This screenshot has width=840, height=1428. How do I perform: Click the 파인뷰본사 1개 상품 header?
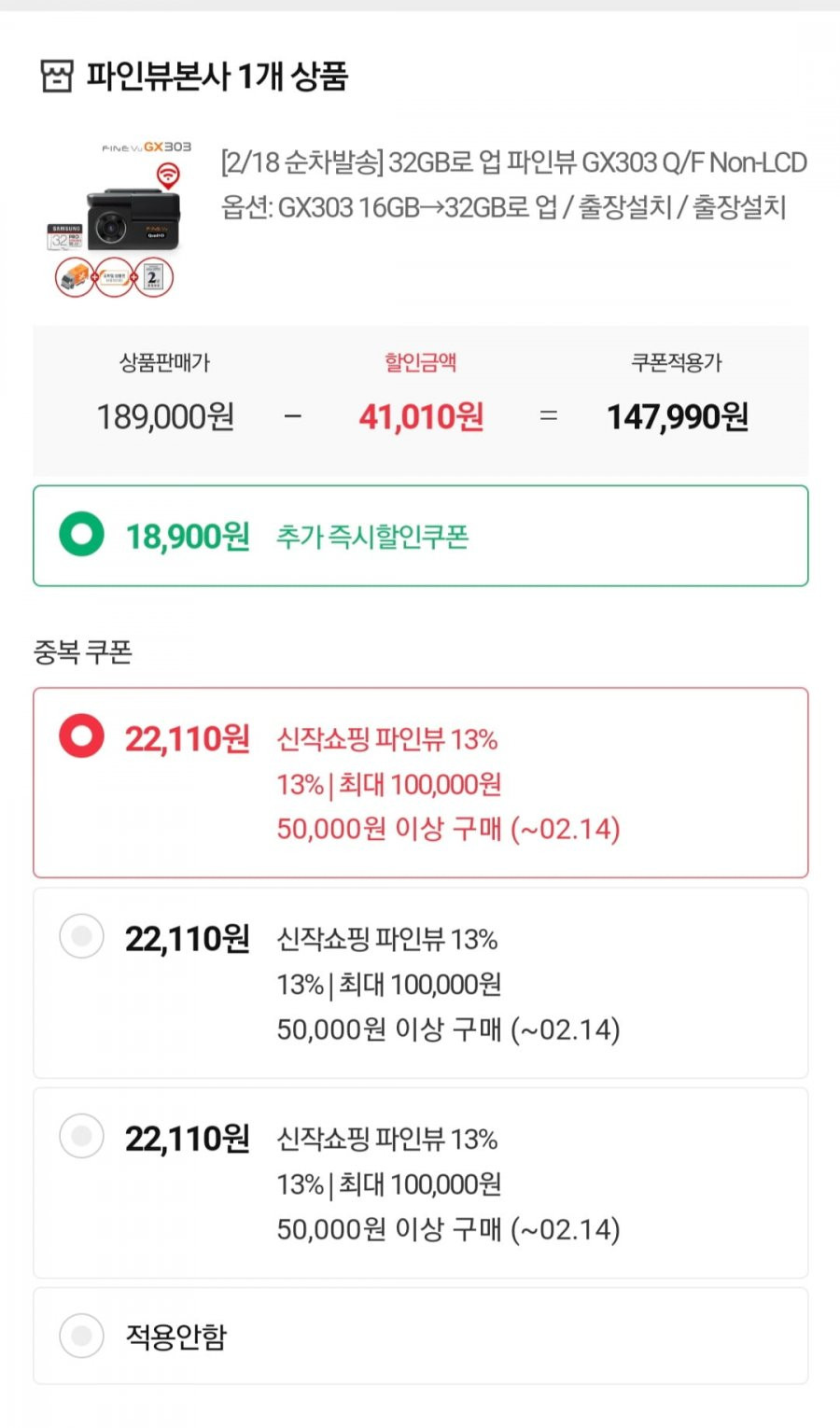(217, 76)
